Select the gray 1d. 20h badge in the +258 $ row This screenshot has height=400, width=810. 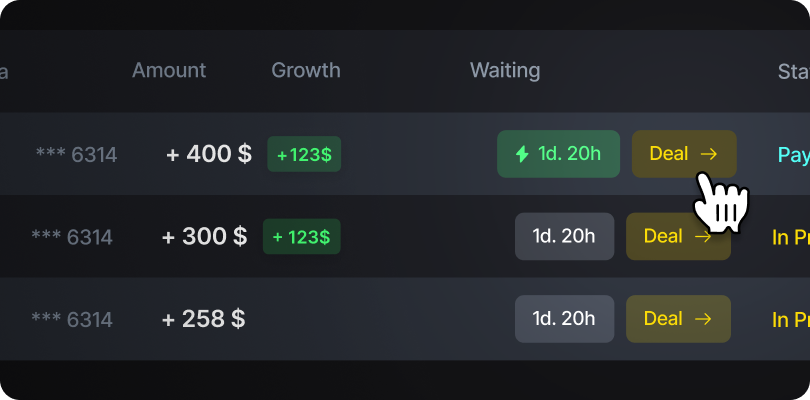[564, 319]
